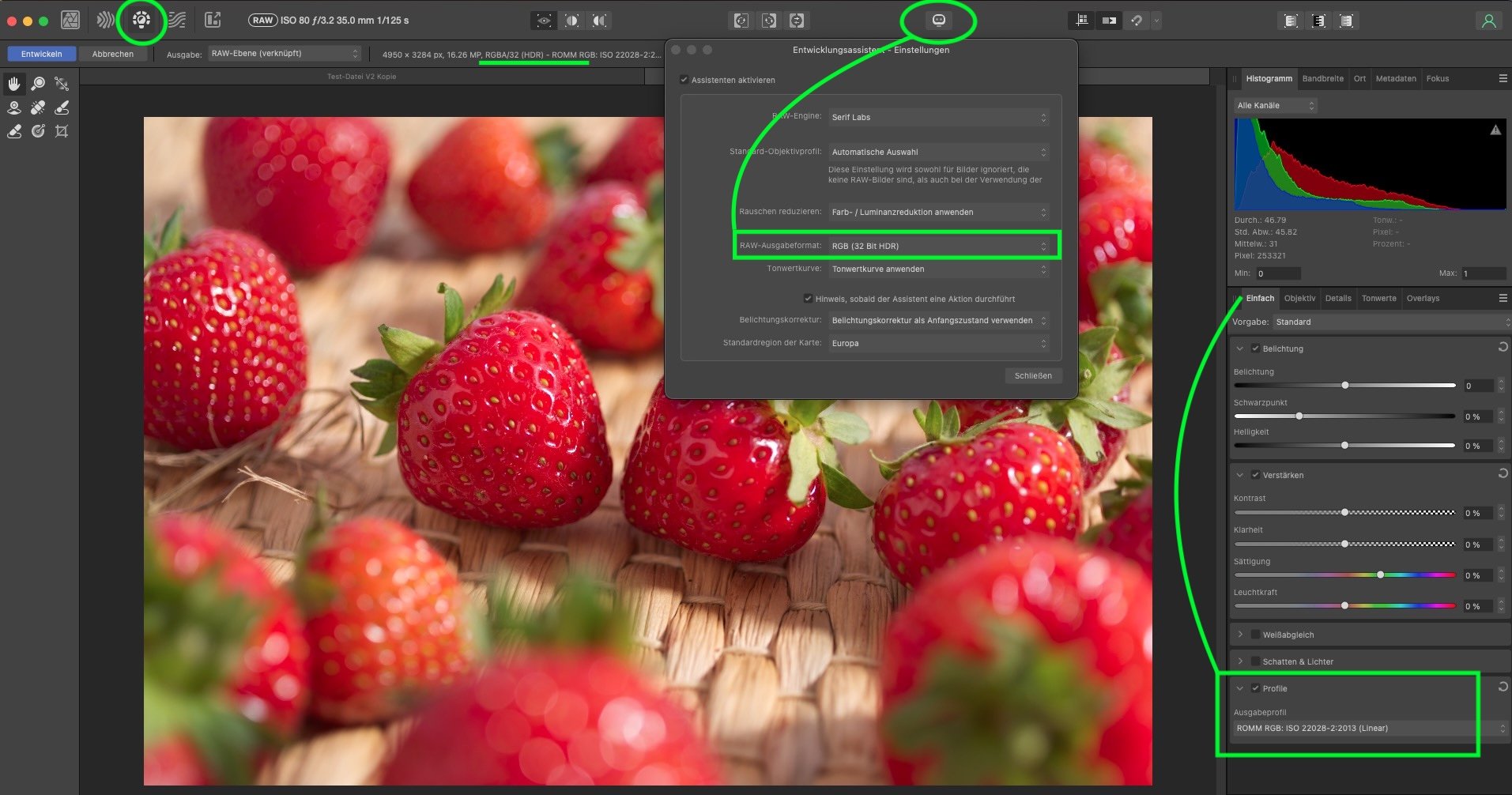The image size is (1512, 795).
Task: Expand the Weißabgleich section
Action: 1240,635
